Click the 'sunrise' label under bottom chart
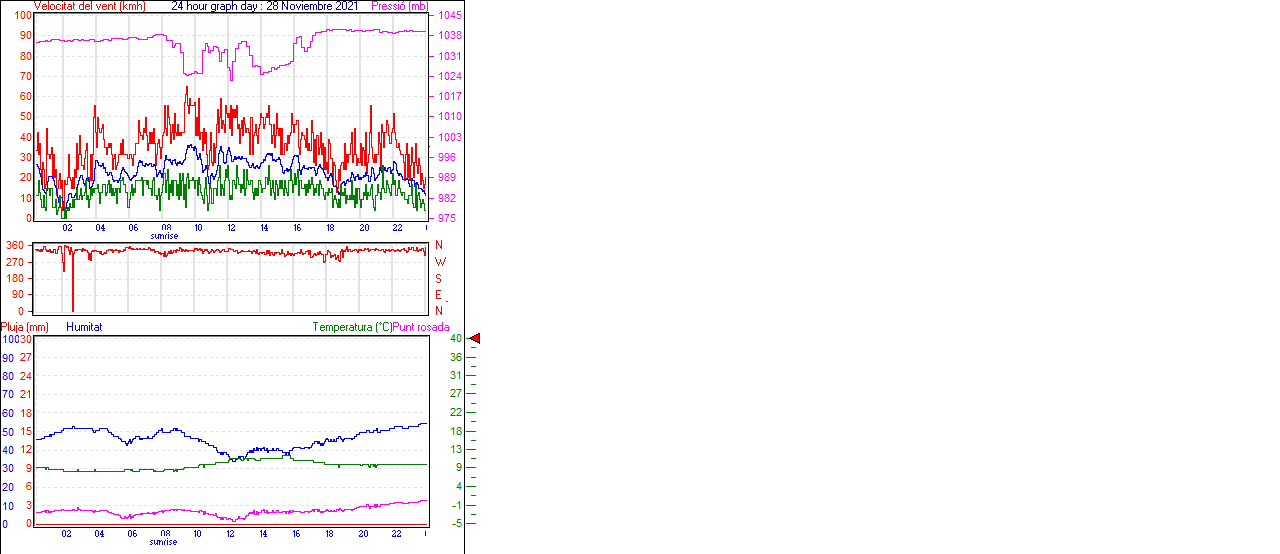The height and width of the screenshot is (554, 1280). pyautogui.click(x=164, y=542)
